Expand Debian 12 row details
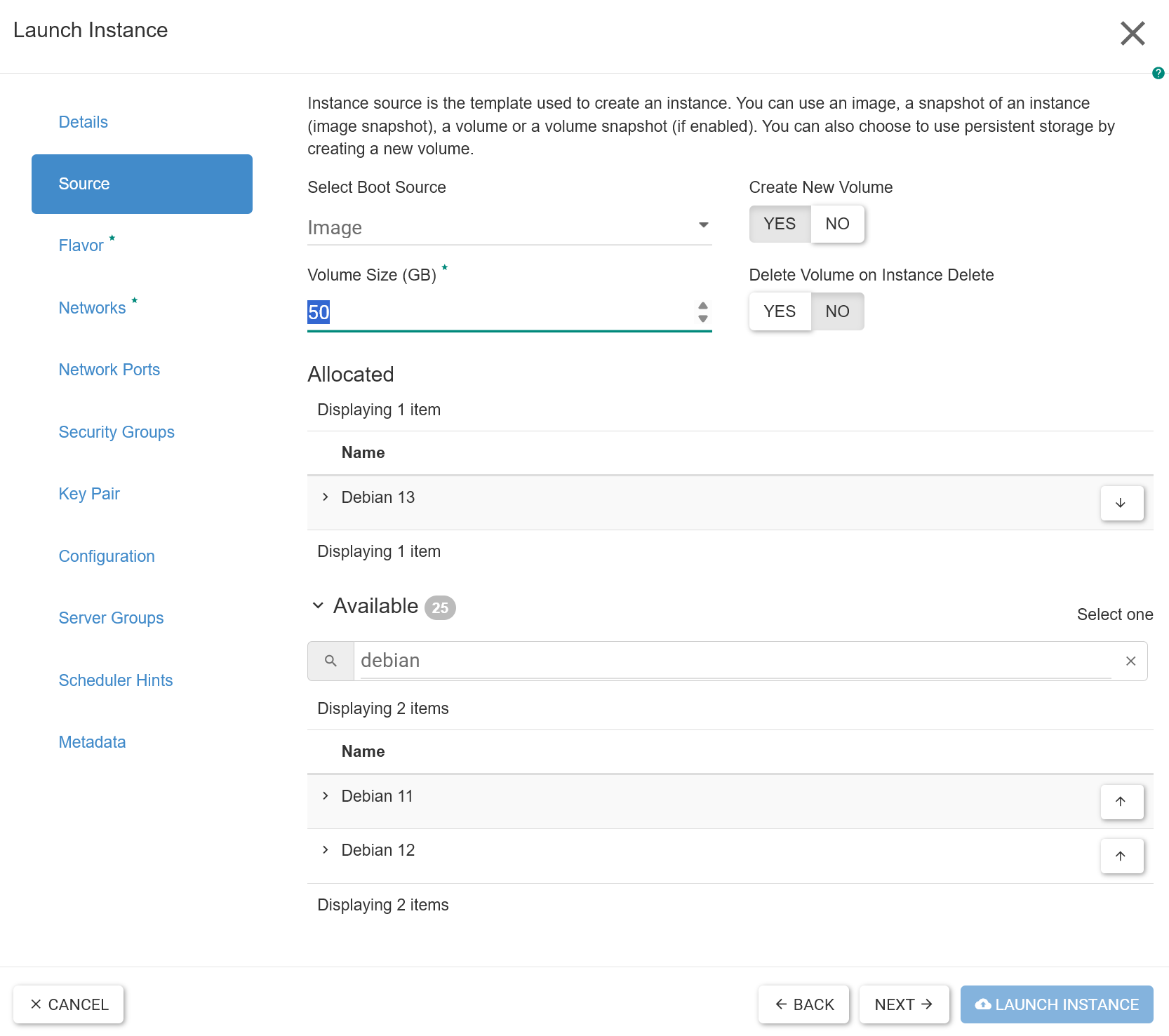1169x1036 pixels. click(x=325, y=850)
